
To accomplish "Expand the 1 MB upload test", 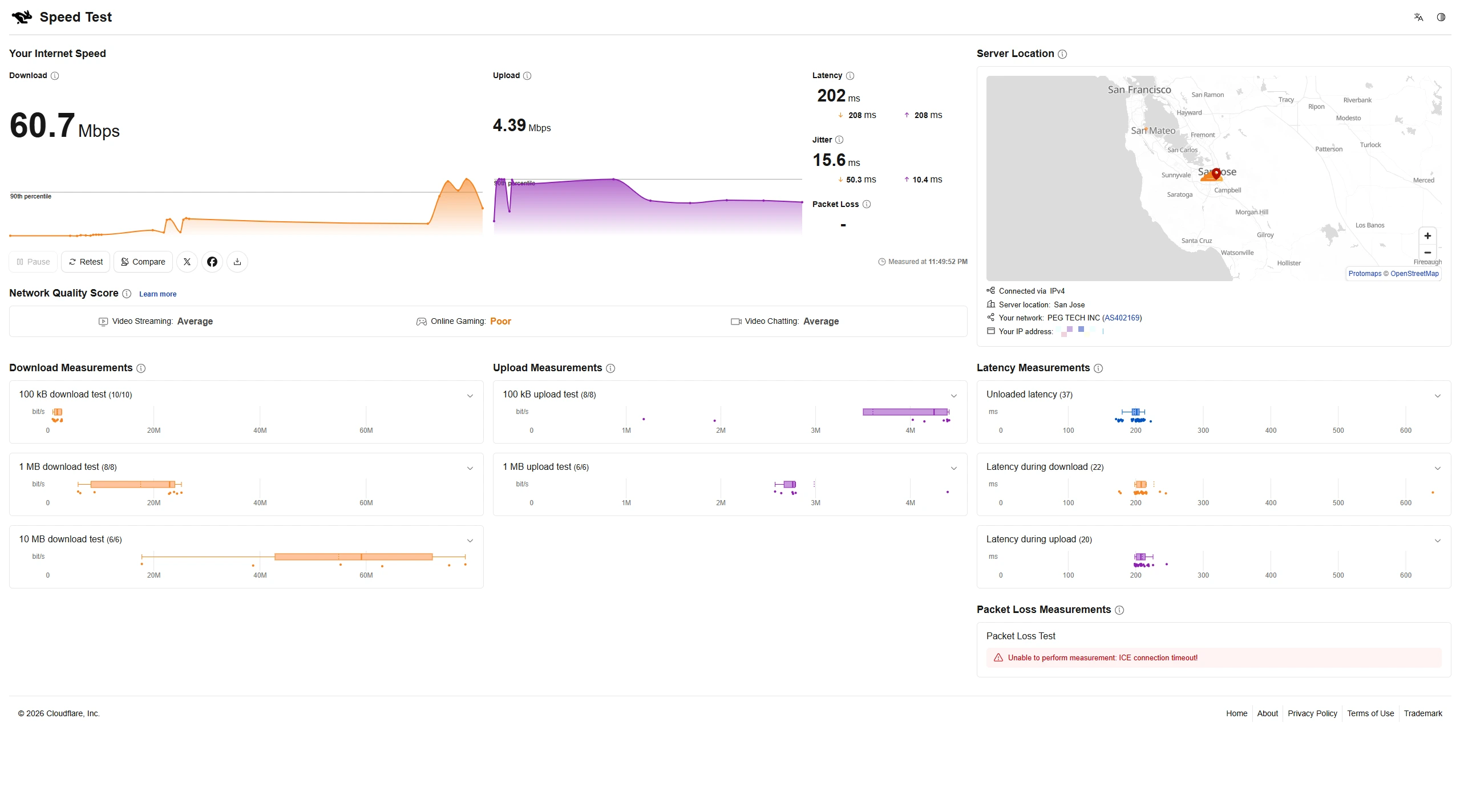I will click(954, 468).
